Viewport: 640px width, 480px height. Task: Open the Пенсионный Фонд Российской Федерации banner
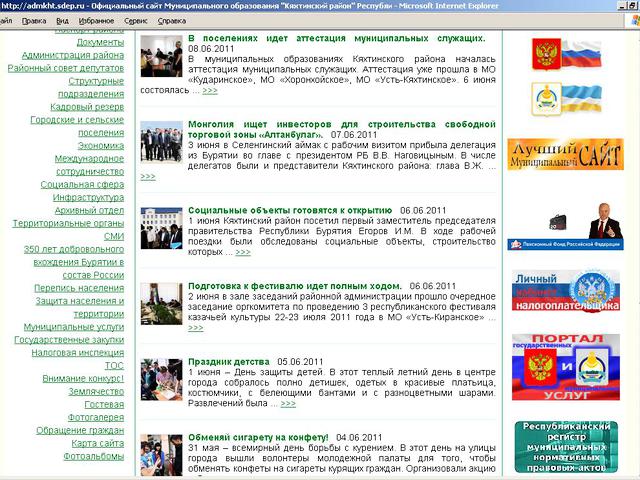point(565,227)
